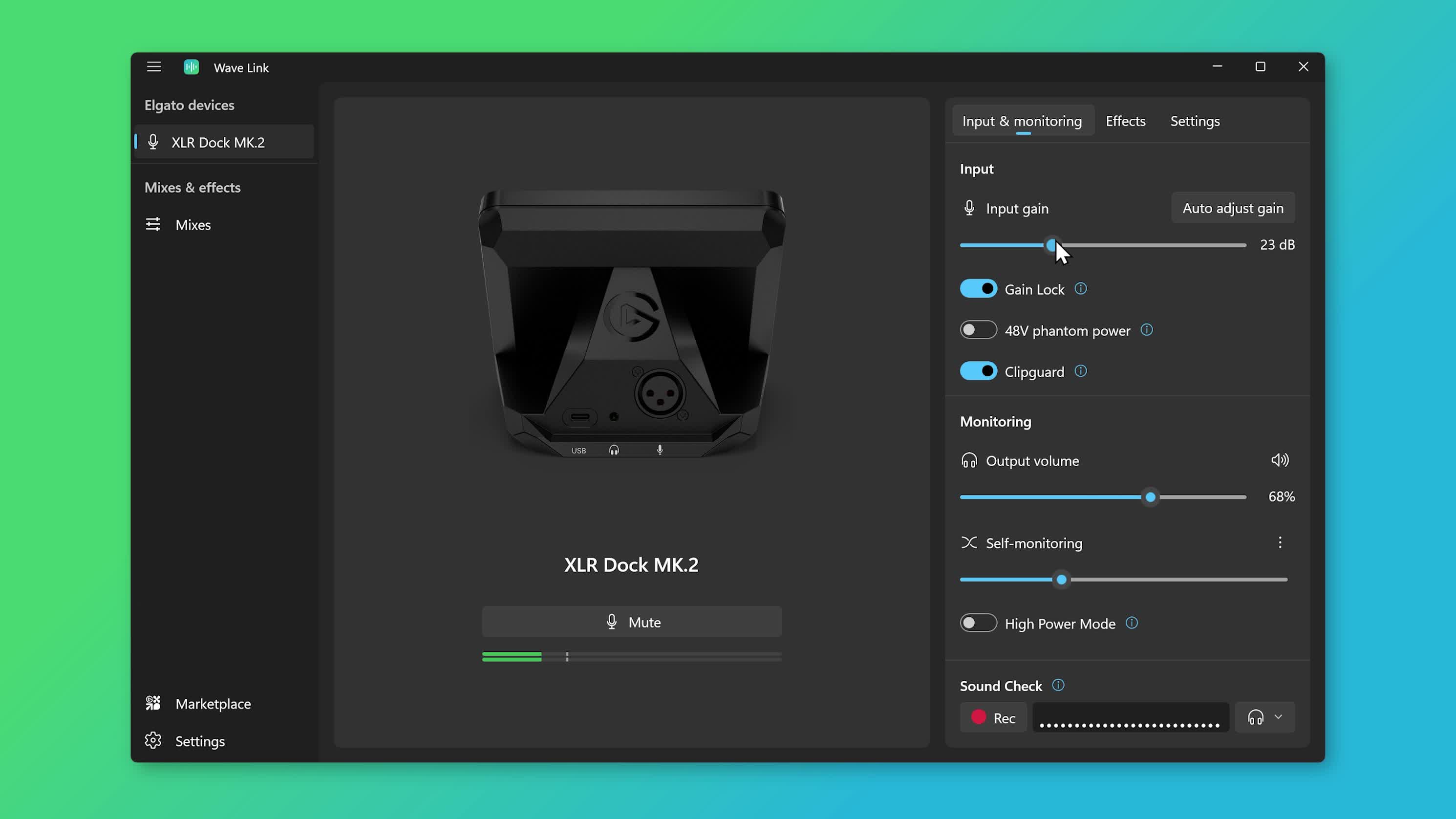1456x819 pixels.
Task: Show Sound Check info icon
Action: pos(1059,686)
